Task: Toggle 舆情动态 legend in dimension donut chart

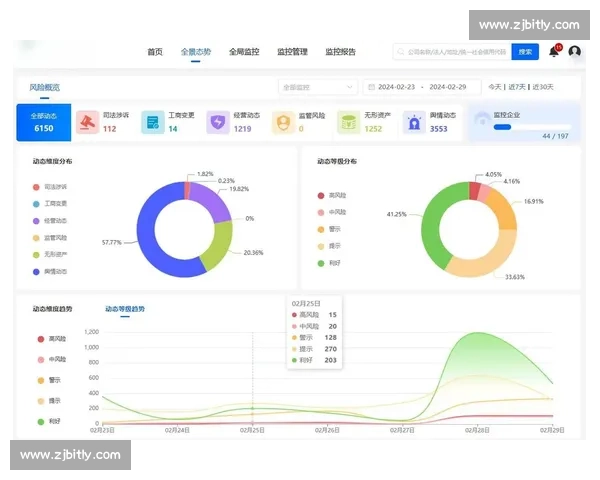Action: pyautogui.click(x=54, y=271)
